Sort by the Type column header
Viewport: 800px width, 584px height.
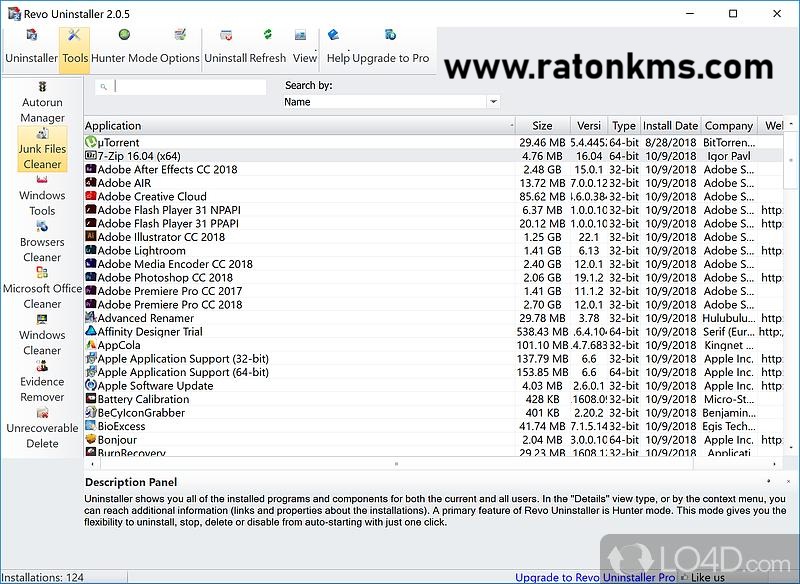[623, 125]
